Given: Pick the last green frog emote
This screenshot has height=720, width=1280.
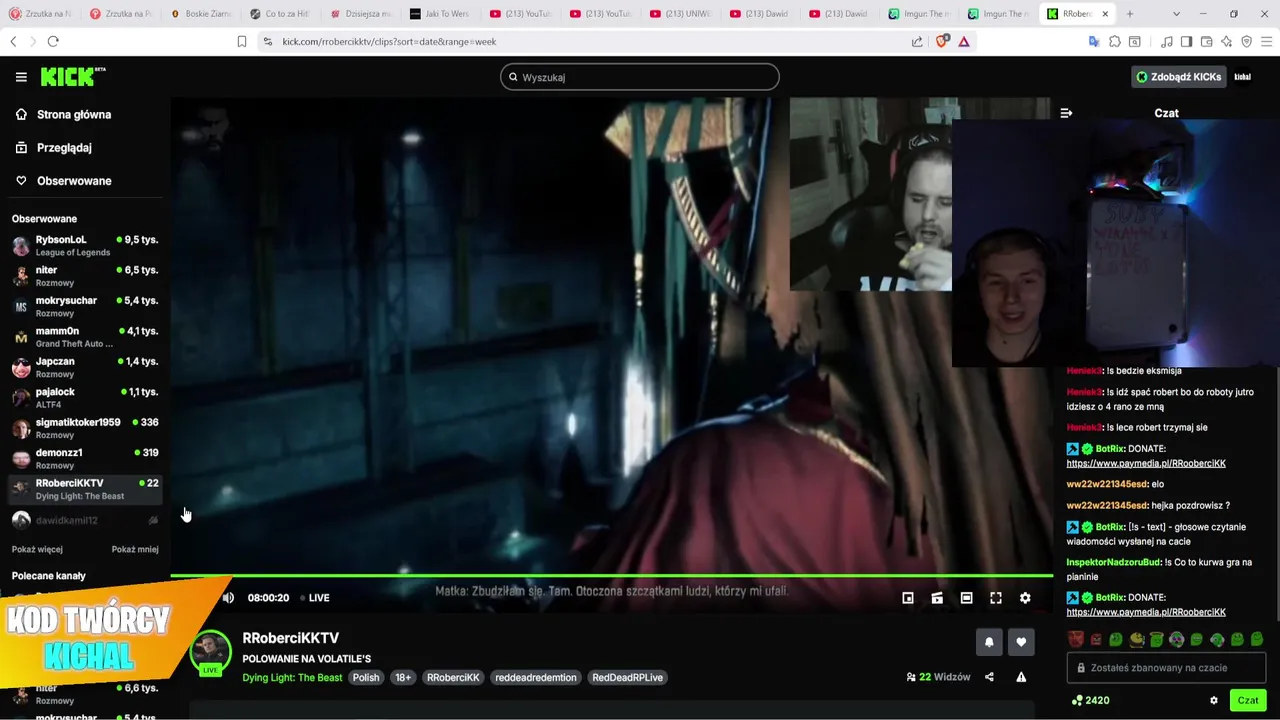Looking at the screenshot, I should point(1257,639).
